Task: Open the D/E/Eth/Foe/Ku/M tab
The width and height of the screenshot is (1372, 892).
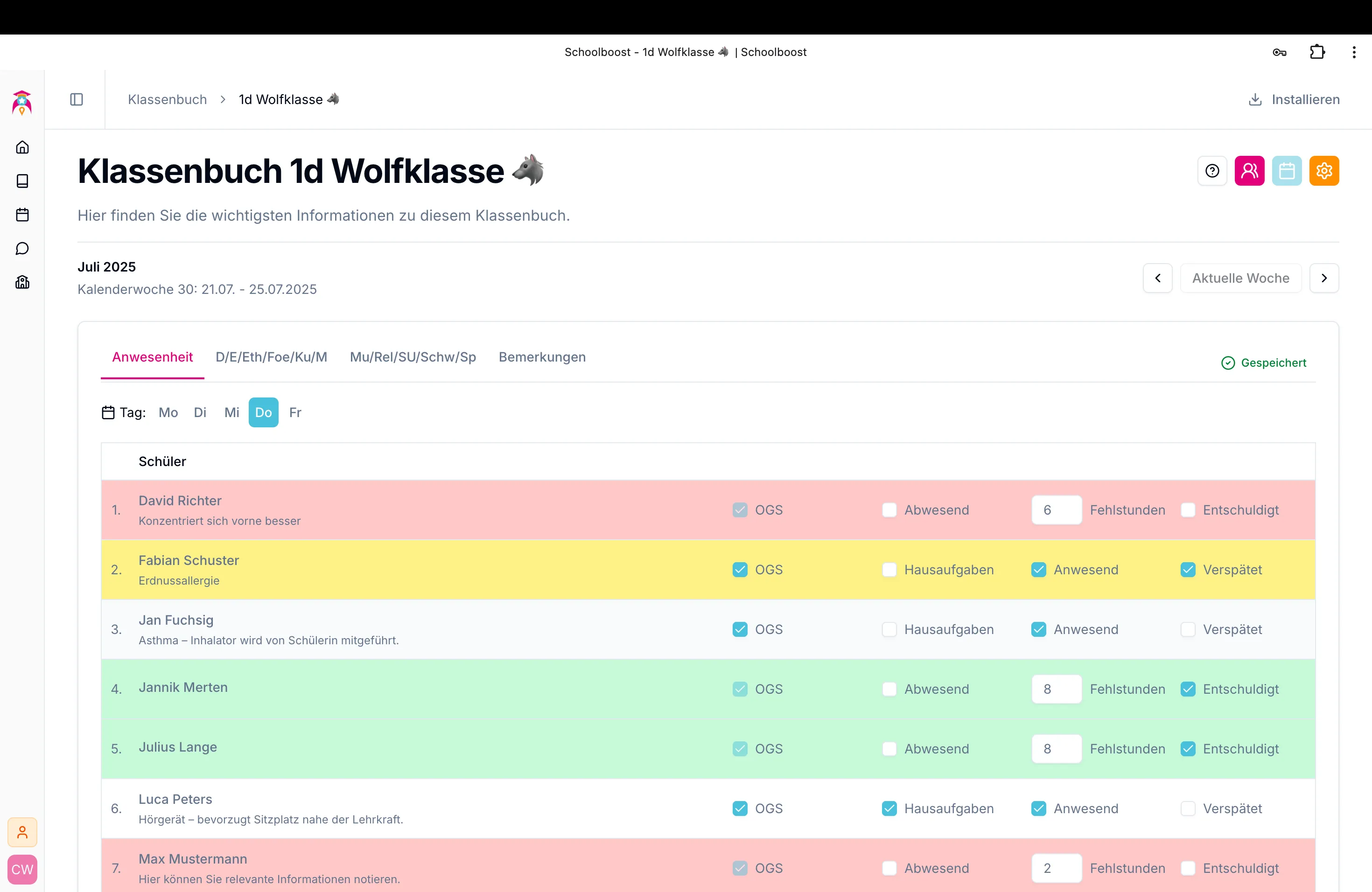Action: pos(271,357)
